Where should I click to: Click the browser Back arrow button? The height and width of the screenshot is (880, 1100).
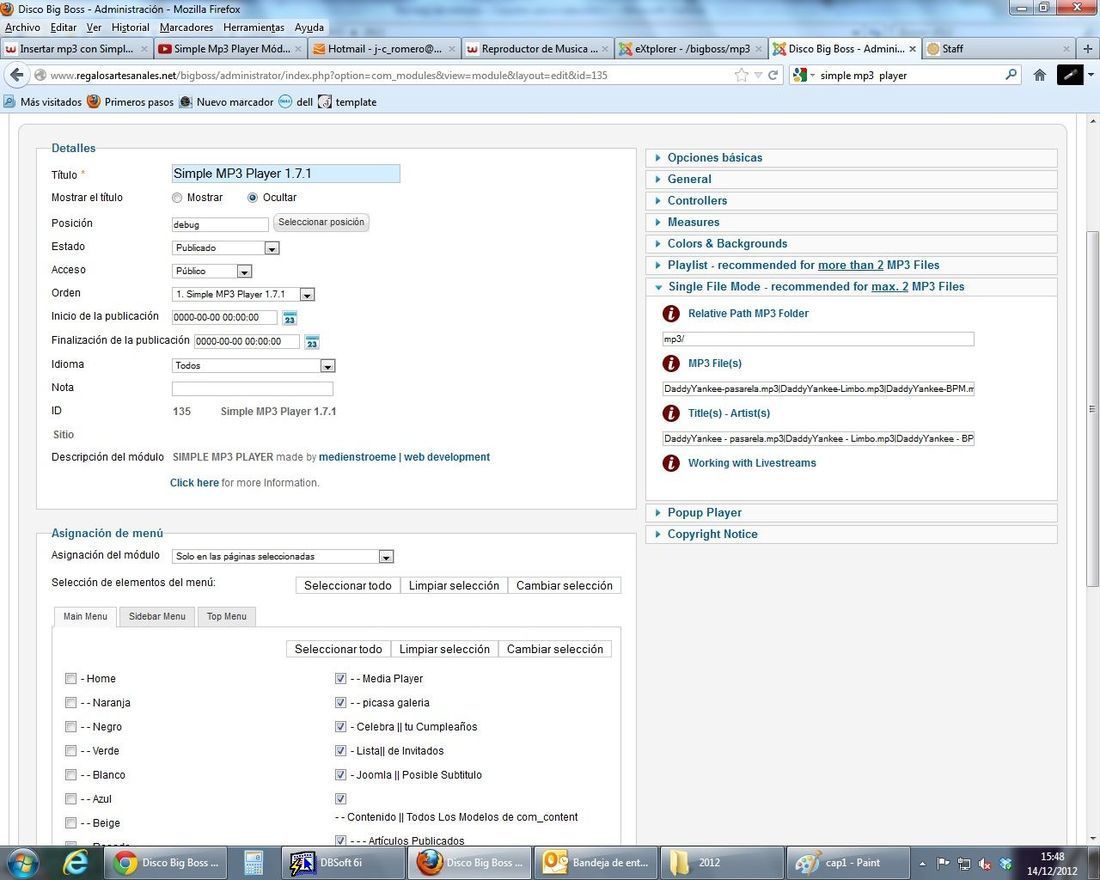pos(17,75)
